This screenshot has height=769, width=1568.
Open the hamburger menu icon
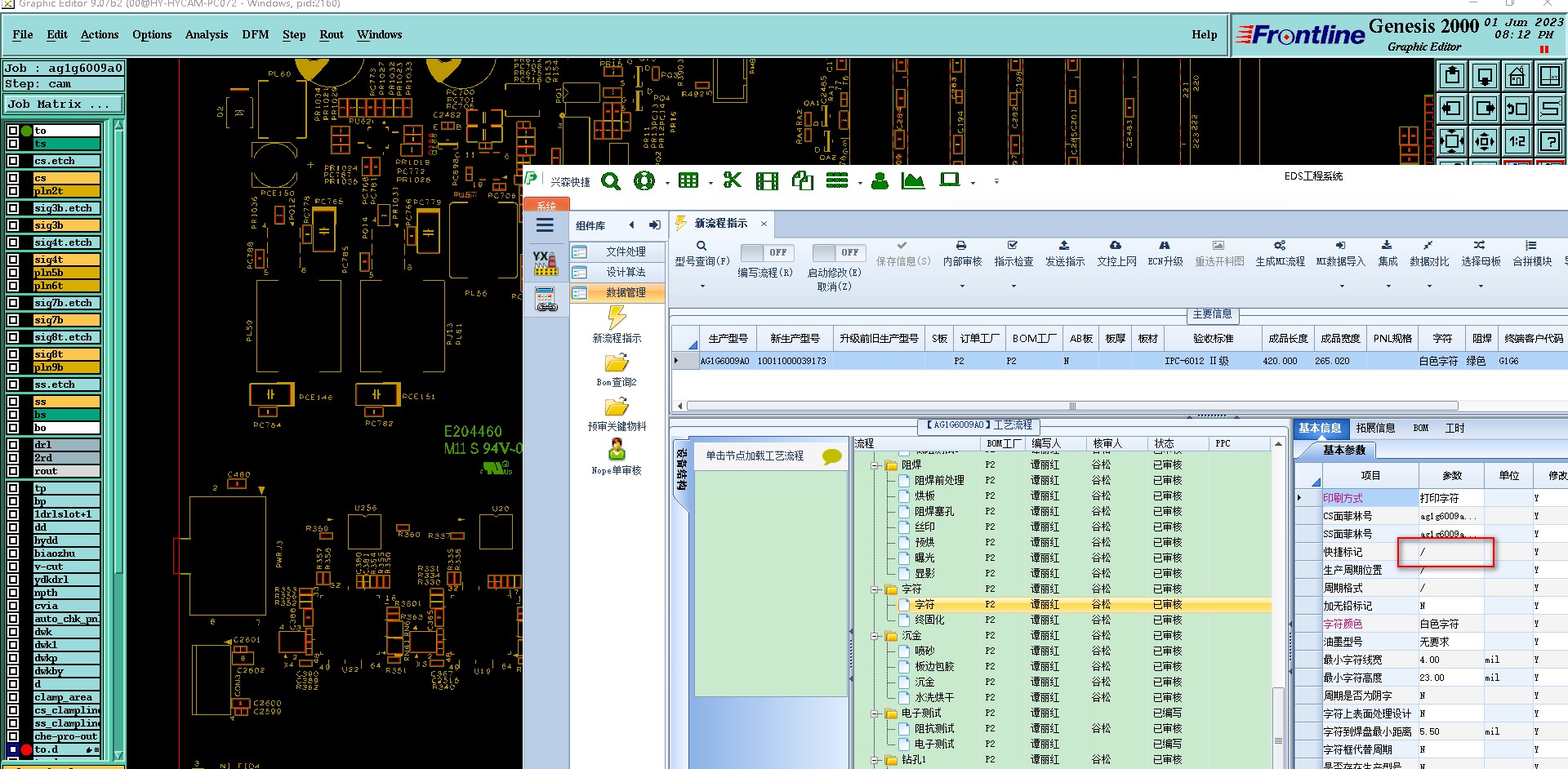tap(545, 226)
